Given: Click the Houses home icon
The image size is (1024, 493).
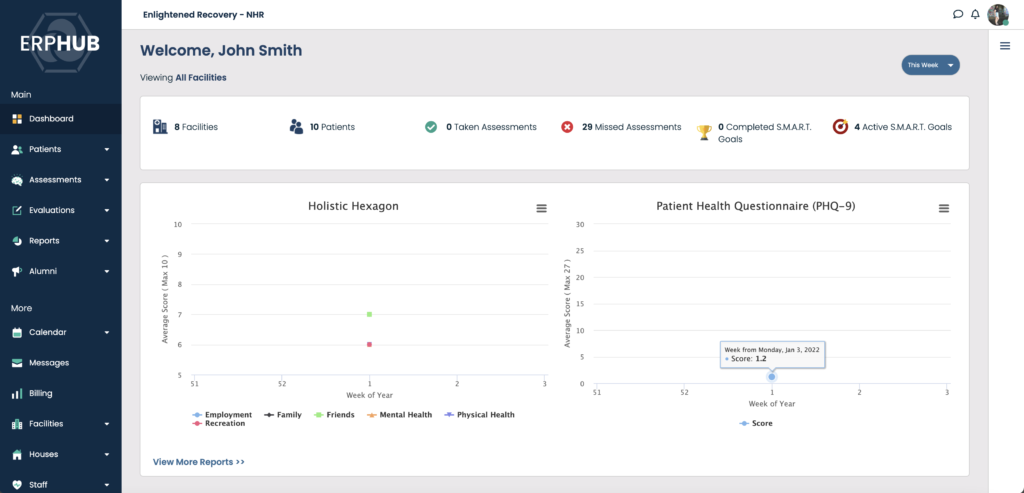Looking at the screenshot, I should 17,454.
